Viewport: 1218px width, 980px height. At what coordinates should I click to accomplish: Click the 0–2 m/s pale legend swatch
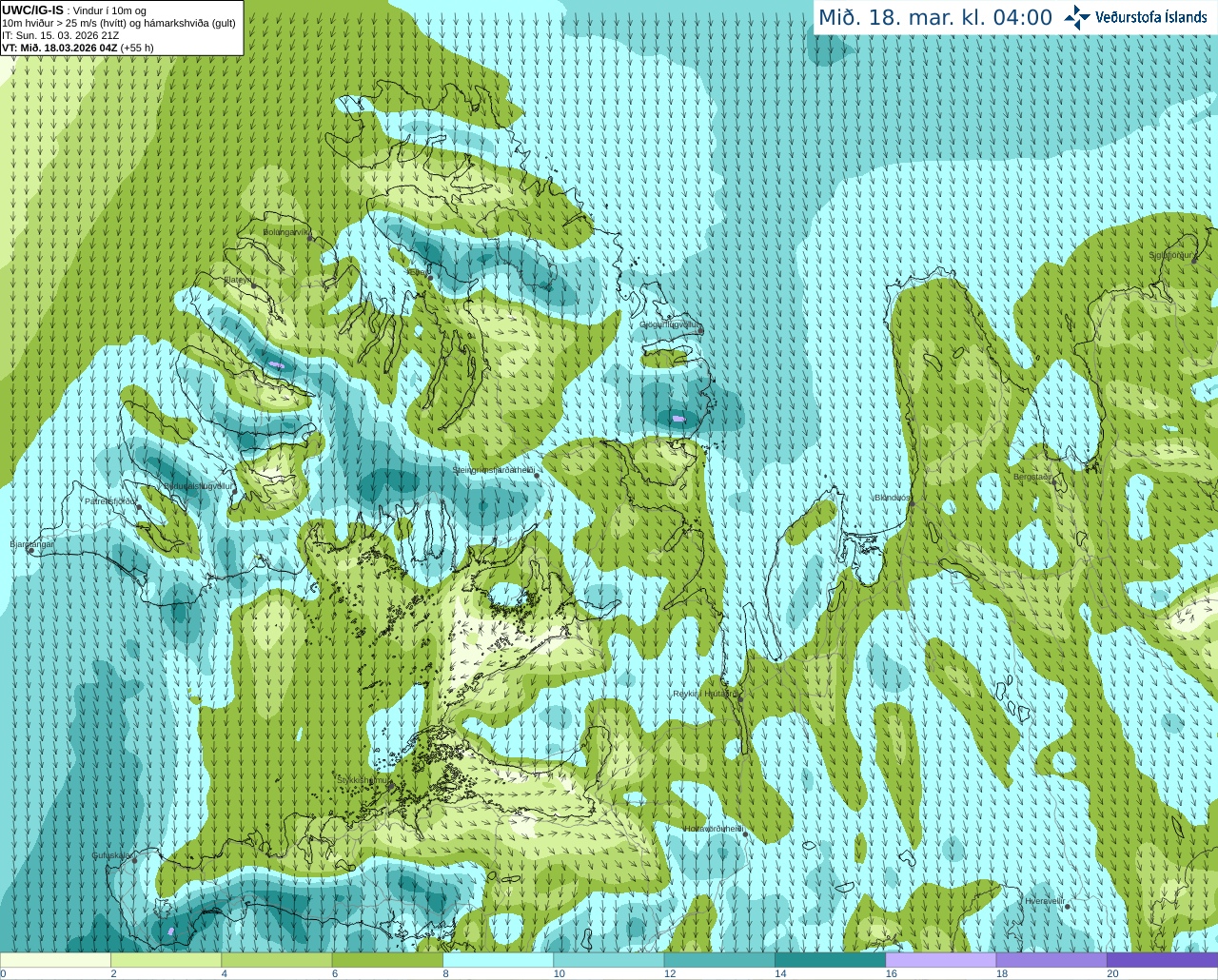pos(55,960)
